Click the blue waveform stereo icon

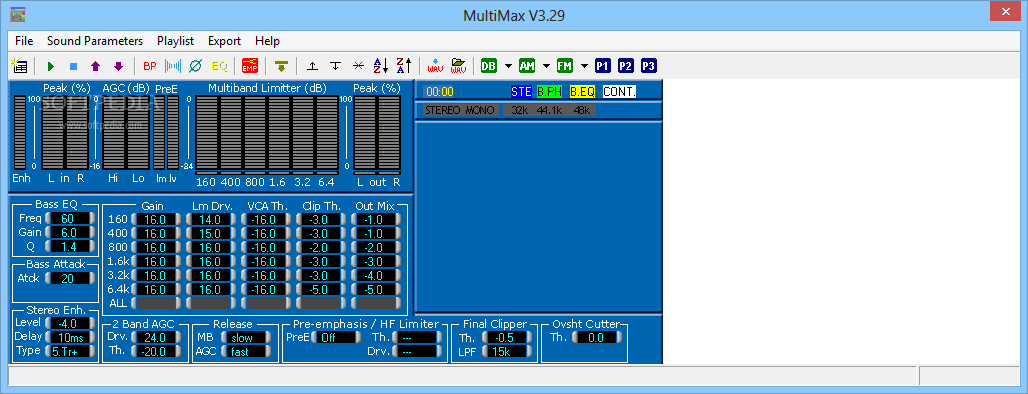pyautogui.click(x=172, y=66)
